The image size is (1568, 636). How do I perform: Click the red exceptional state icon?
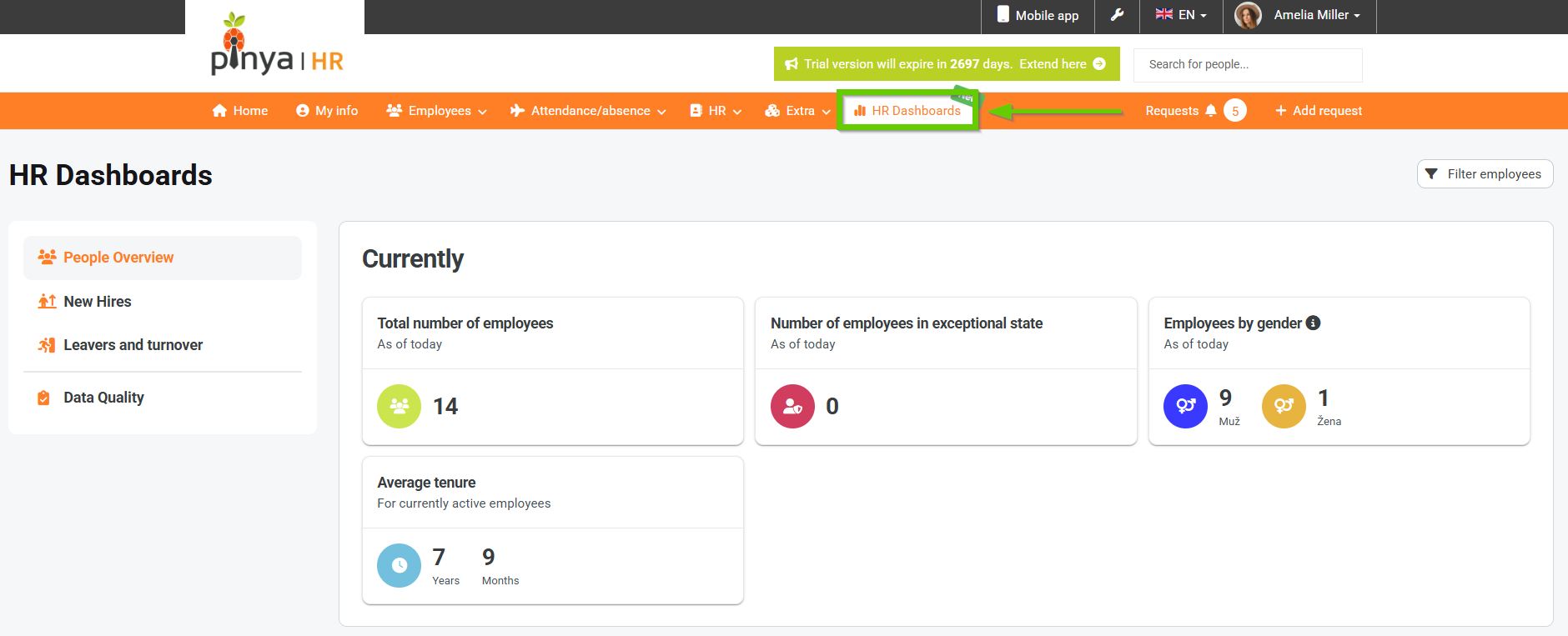click(792, 406)
